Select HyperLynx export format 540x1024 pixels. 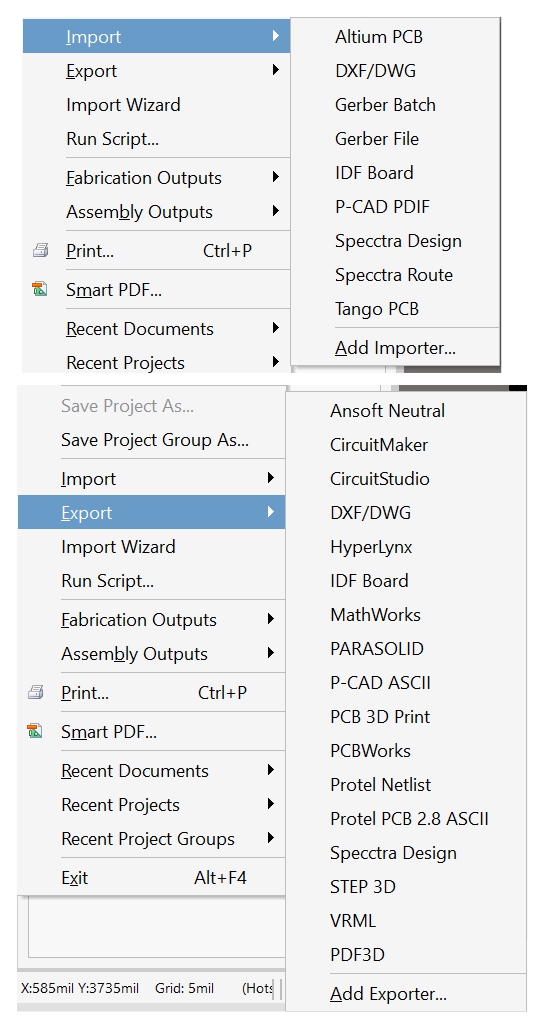pyautogui.click(x=372, y=547)
